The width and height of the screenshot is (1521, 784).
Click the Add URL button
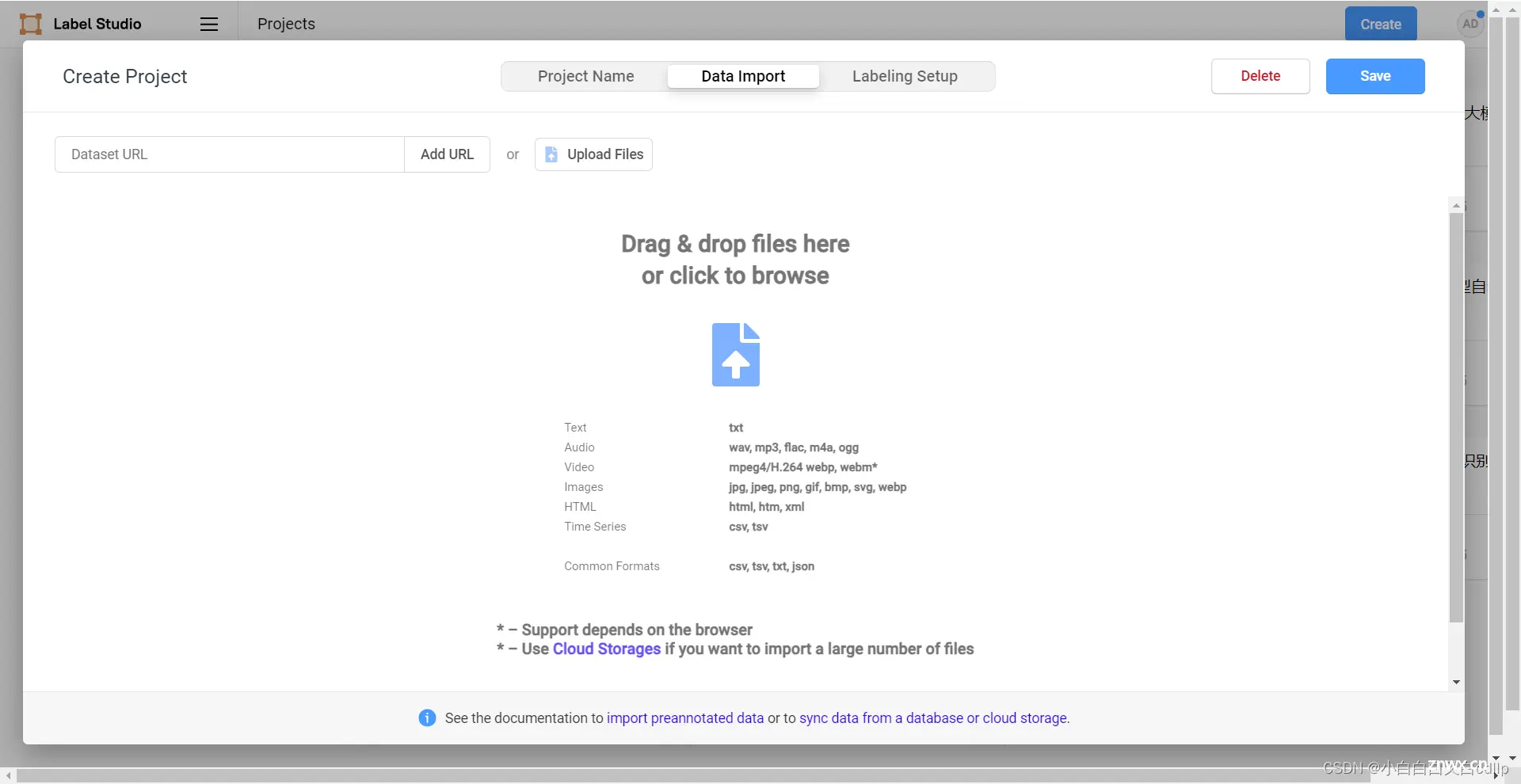tap(447, 154)
